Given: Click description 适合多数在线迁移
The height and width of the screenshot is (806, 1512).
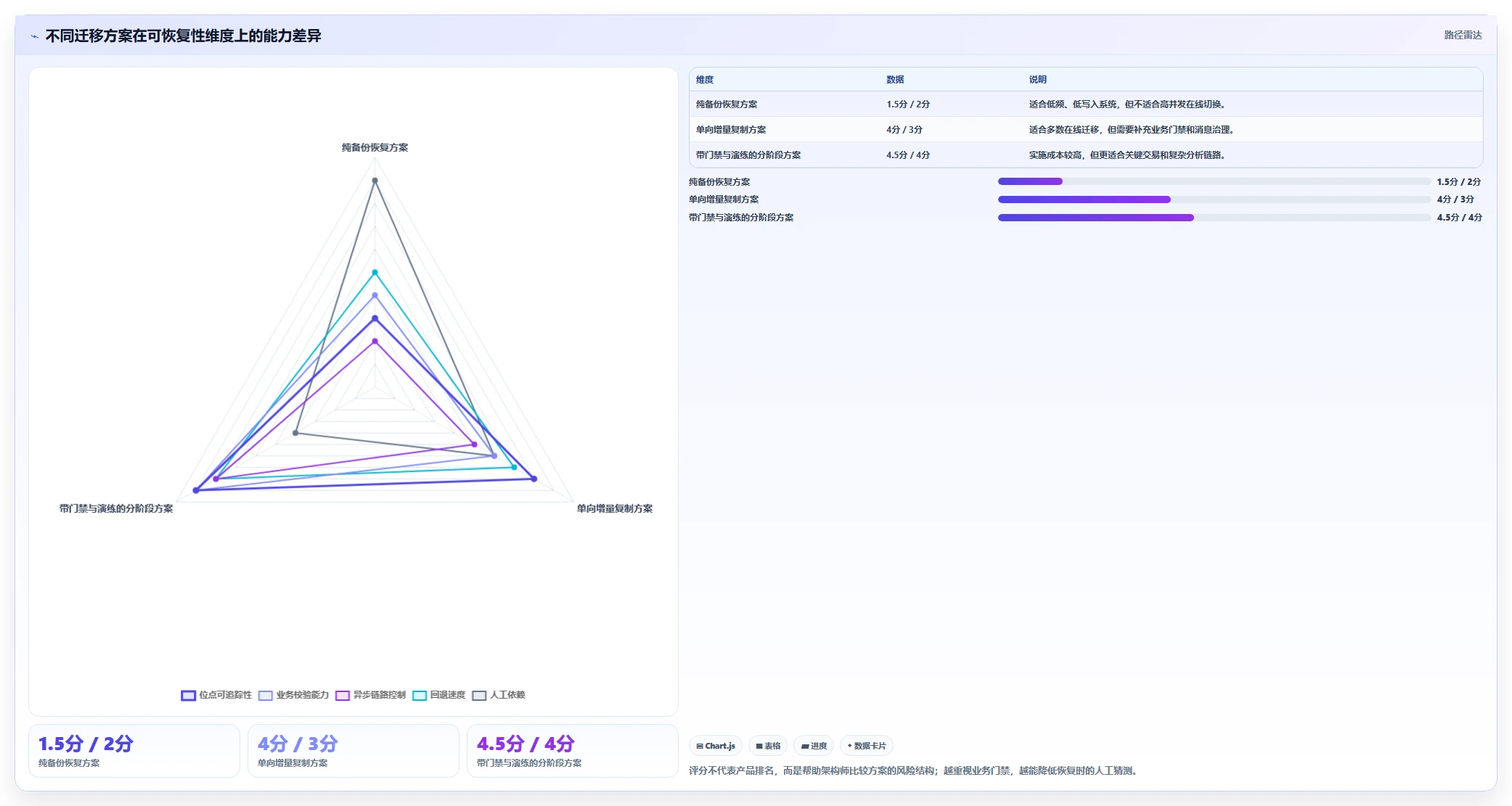Looking at the screenshot, I should (1131, 130).
